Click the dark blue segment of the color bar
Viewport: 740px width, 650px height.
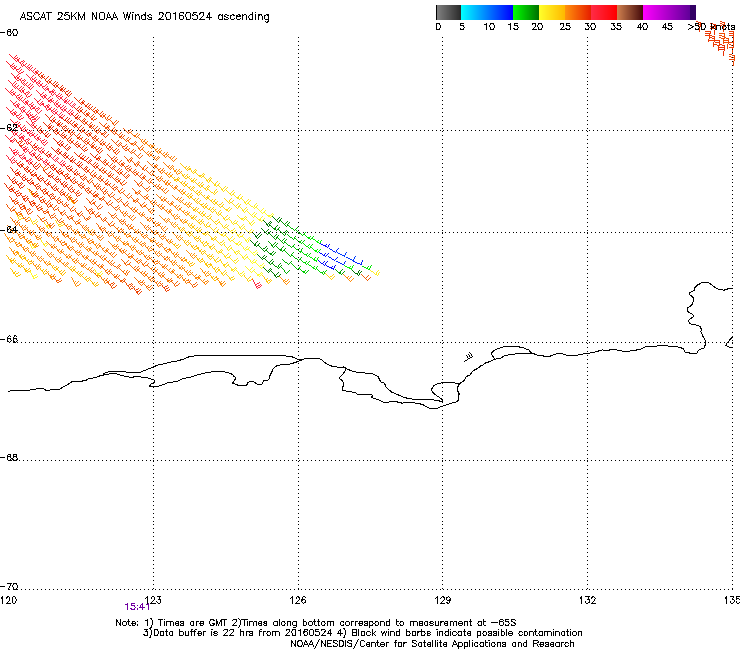(500, 12)
